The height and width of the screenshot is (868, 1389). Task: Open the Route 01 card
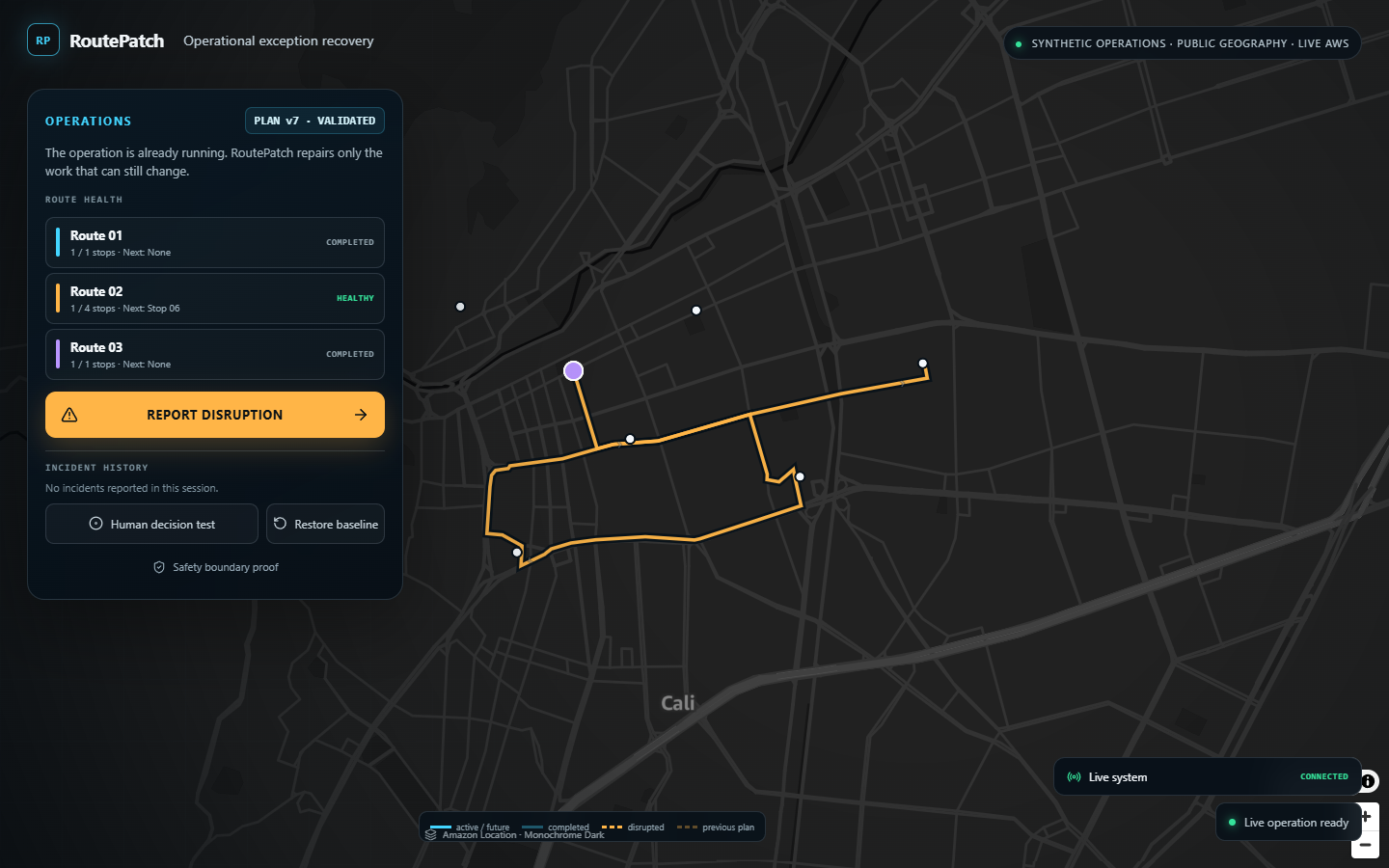point(215,242)
